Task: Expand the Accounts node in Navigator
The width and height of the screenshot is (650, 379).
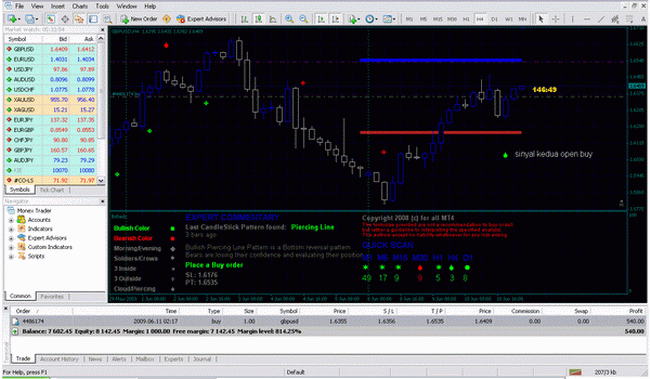Action: (x=11, y=220)
